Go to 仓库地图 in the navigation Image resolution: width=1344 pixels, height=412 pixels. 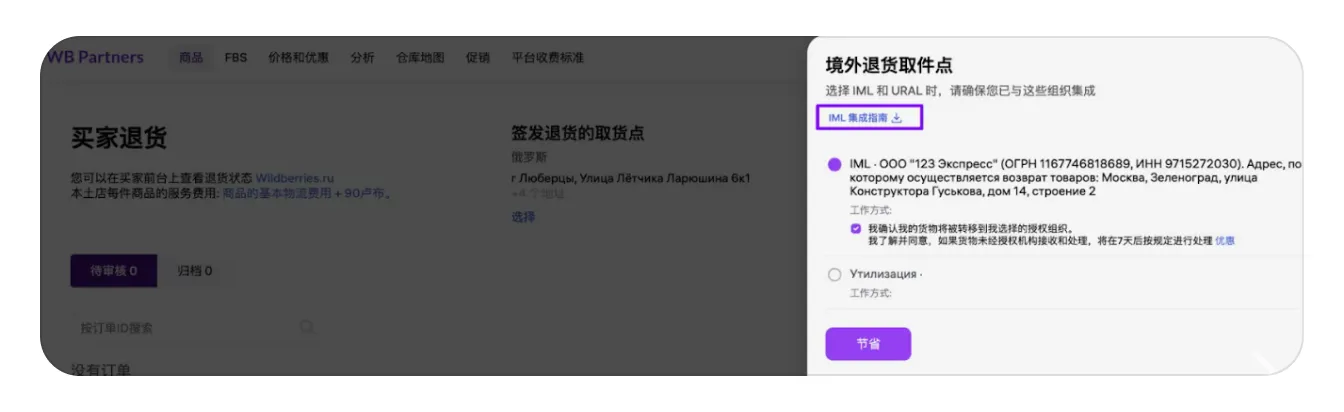[420, 58]
